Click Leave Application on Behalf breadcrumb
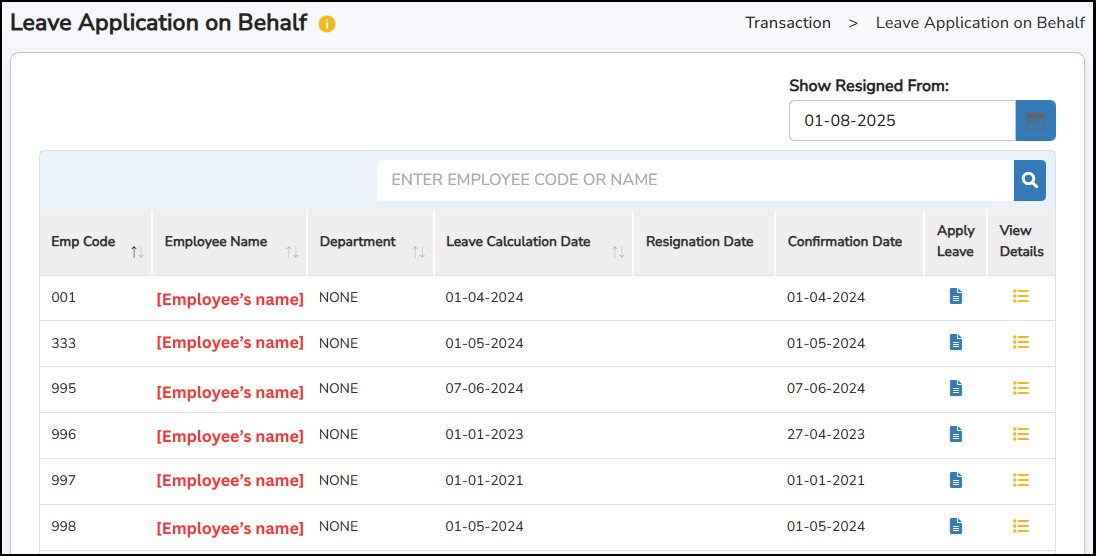This screenshot has width=1096, height=556. (979, 23)
